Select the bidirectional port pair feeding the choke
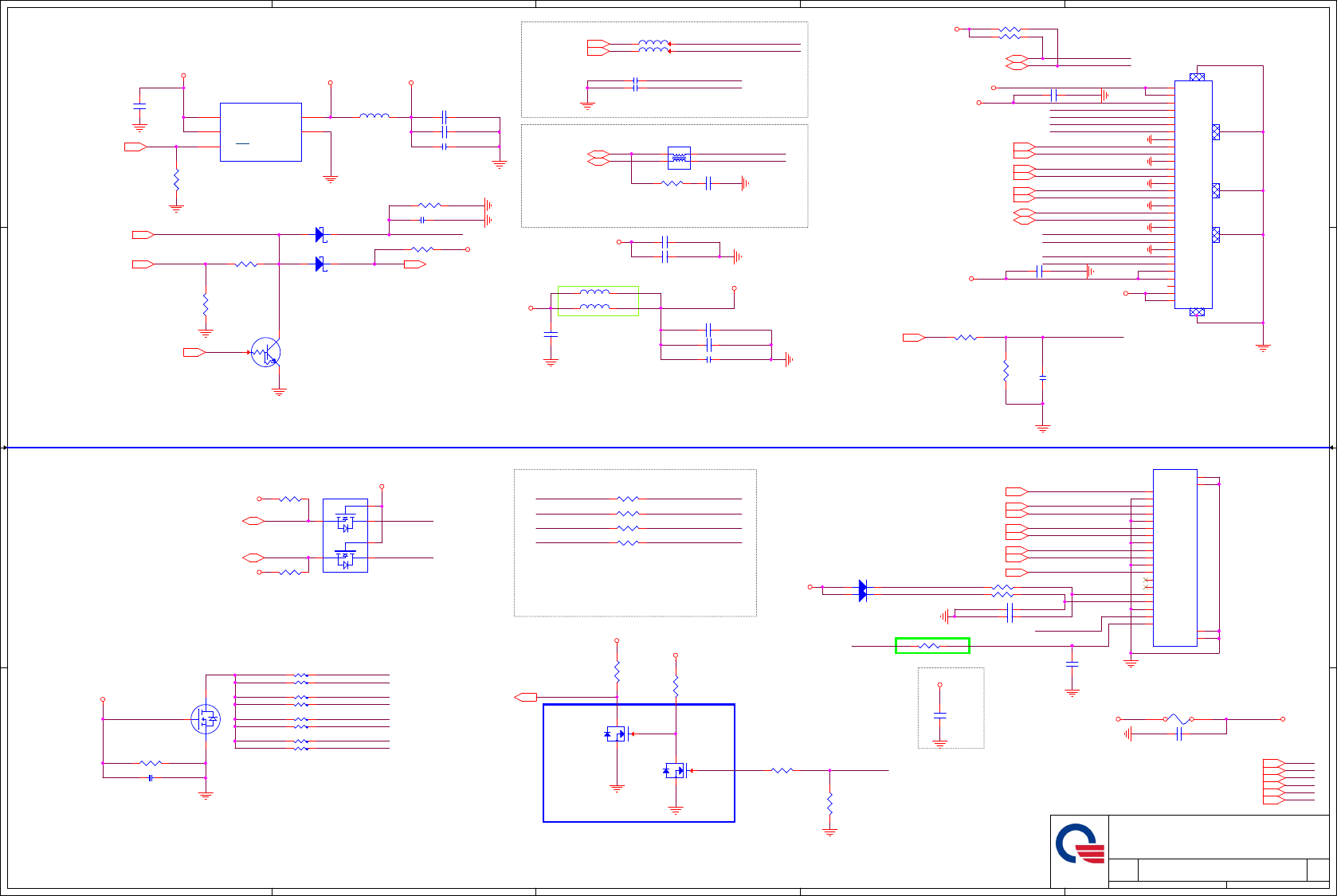 coord(598,158)
